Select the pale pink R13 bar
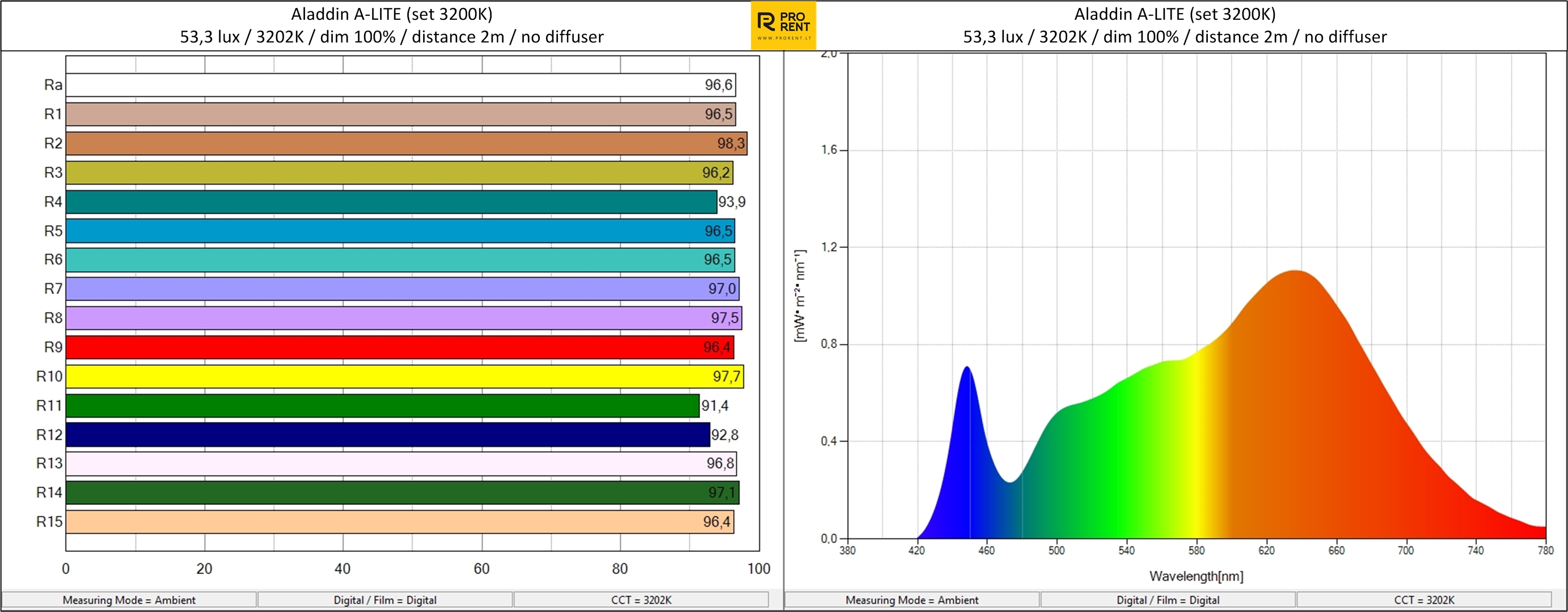Screen dimensions: 1568x612 pos(401,463)
